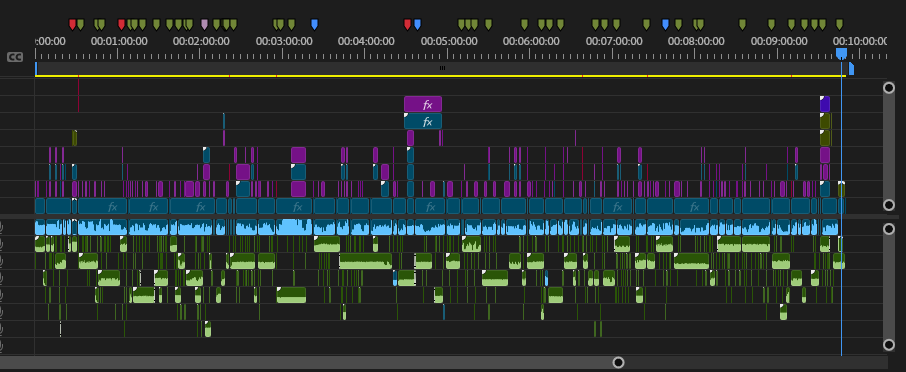906x372 pixels.
Task: Click the 00:04:00:00 timecode on the ruler
Action: click(x=366, y=42)
